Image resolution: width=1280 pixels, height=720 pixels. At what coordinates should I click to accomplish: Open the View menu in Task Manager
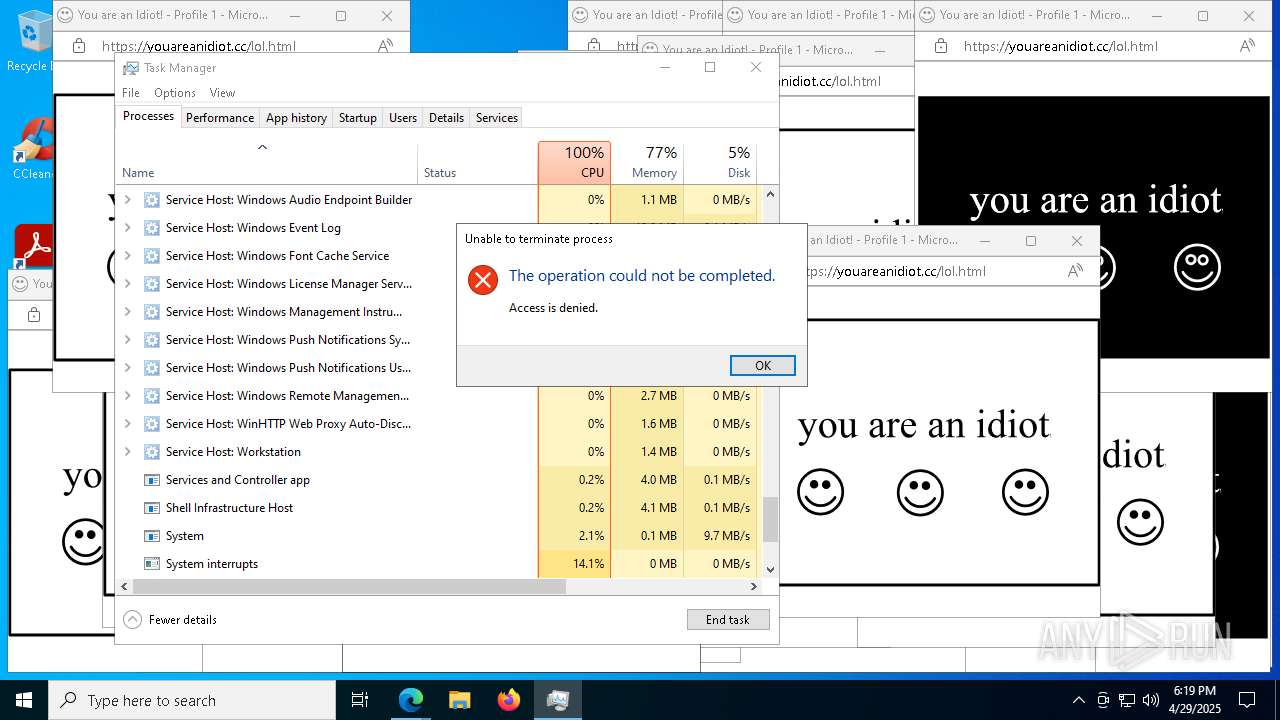[222, 92]
